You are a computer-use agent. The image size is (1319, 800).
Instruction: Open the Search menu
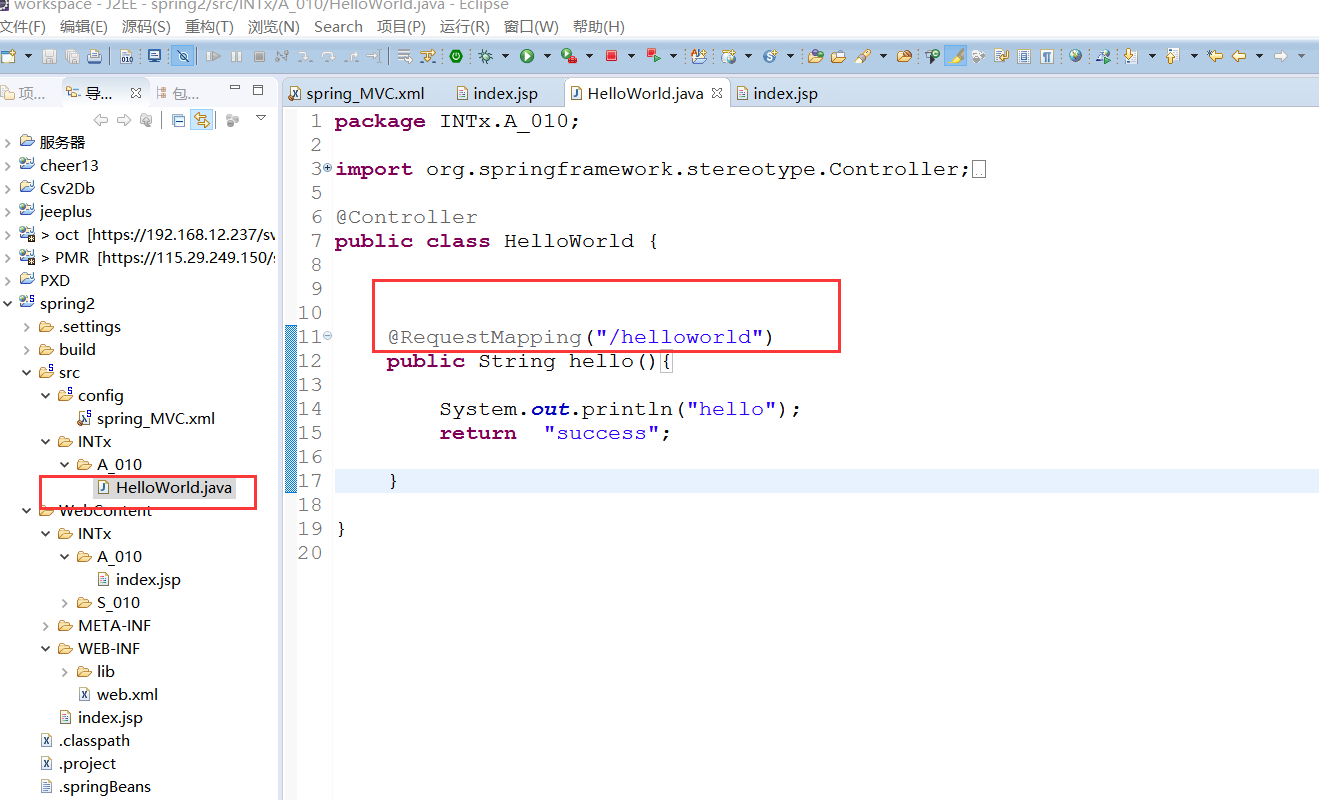click(x=338, y=26)
